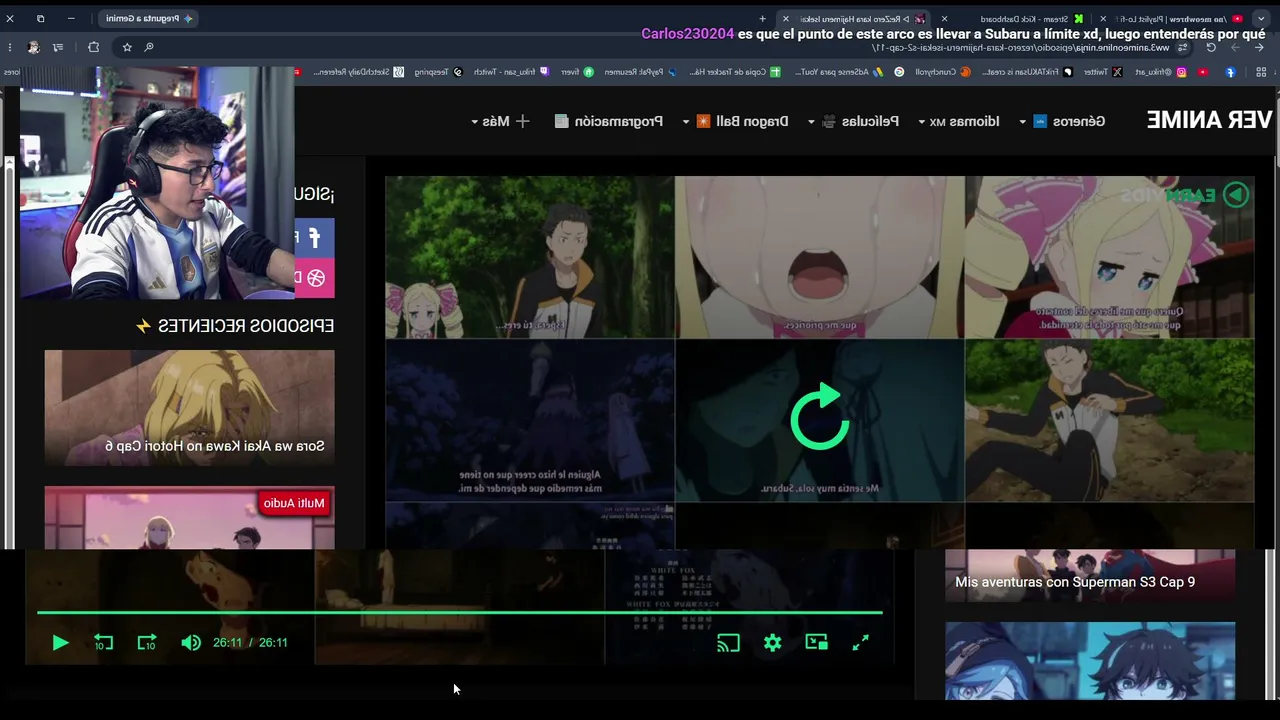View site information for animeonline.ninja

(x=1183, y=47)
